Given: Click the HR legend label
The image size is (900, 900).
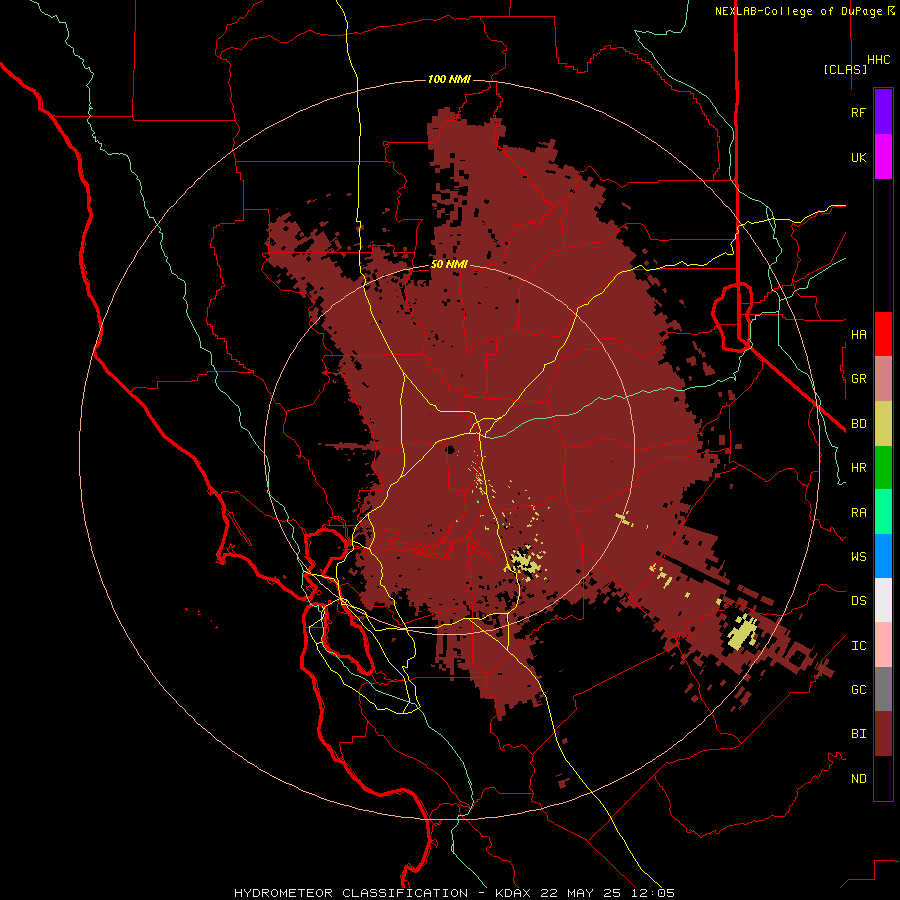Looking at the screenshot, I should coord(858,468).
